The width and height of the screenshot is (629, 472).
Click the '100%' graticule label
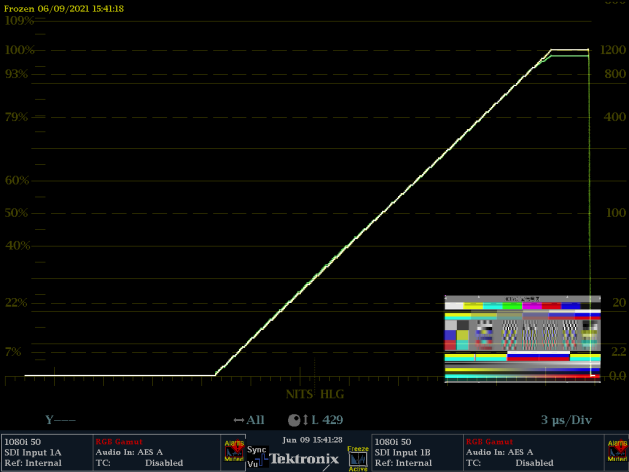[19, 50]
